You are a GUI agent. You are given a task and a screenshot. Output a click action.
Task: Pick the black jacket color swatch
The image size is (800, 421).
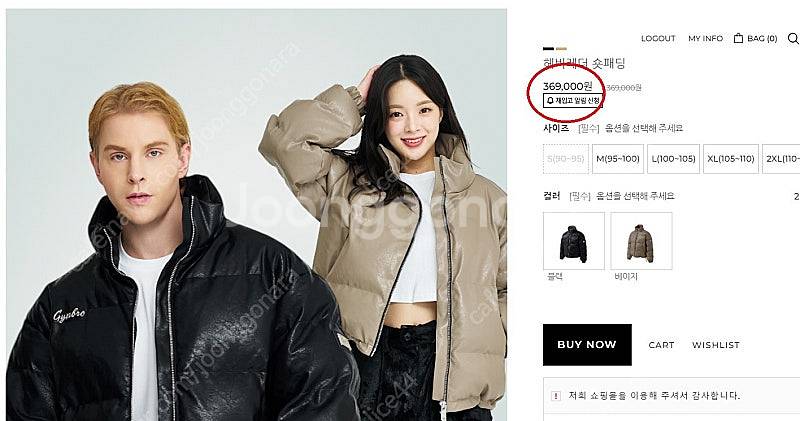[573, 241]
